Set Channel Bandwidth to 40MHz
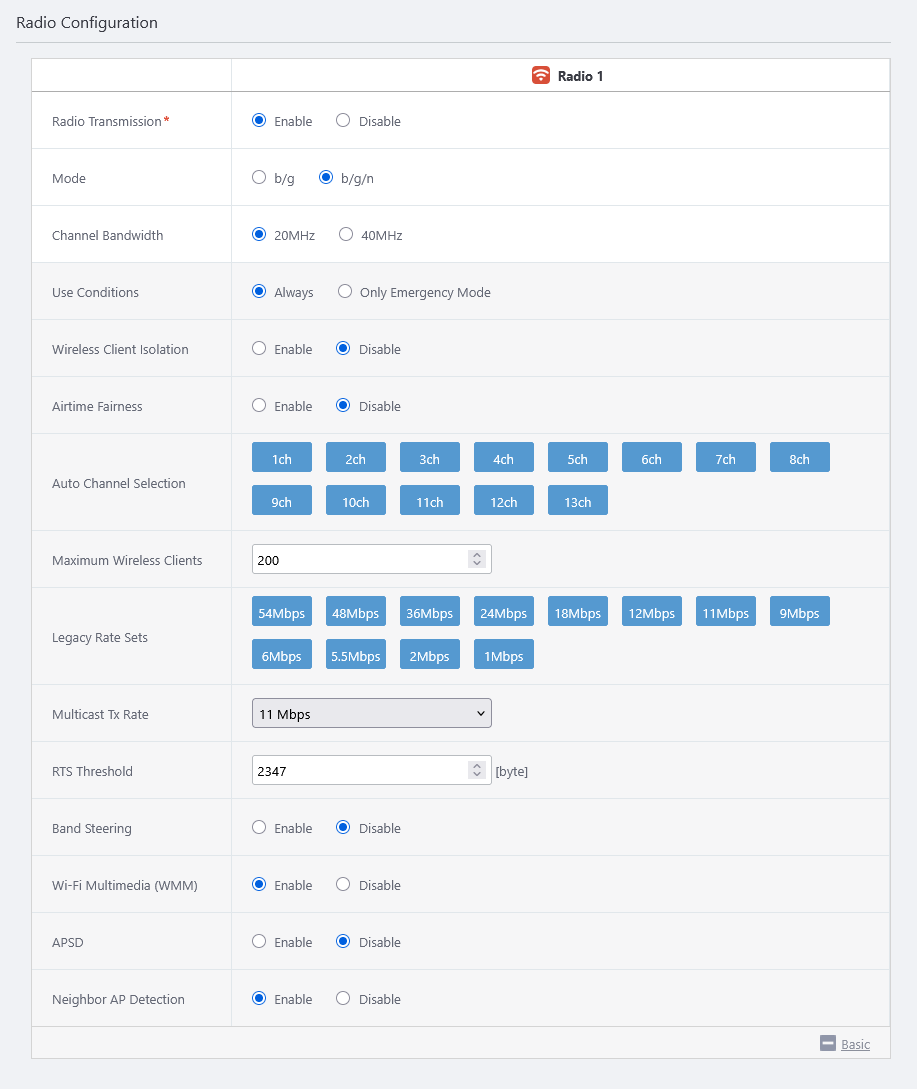The image size is (917, 1089). point(346,235)
